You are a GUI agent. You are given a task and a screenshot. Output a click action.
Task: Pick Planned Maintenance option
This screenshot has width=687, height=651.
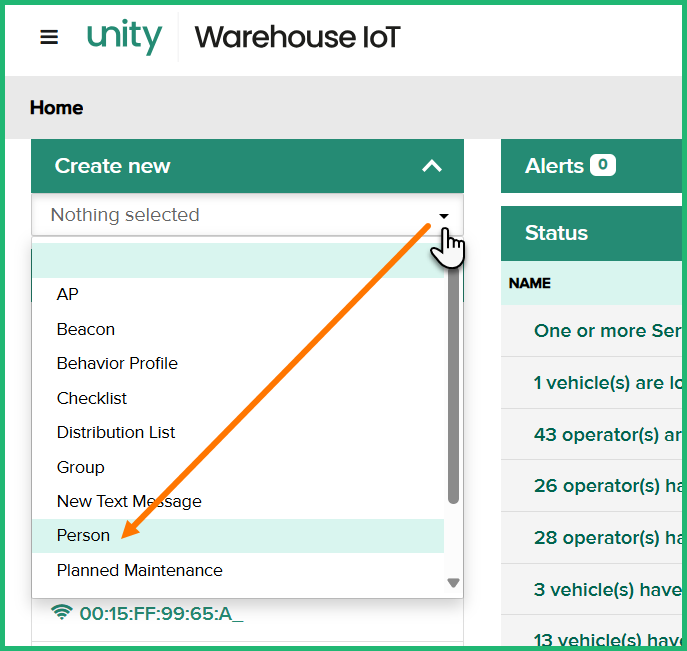coord(140,570)
